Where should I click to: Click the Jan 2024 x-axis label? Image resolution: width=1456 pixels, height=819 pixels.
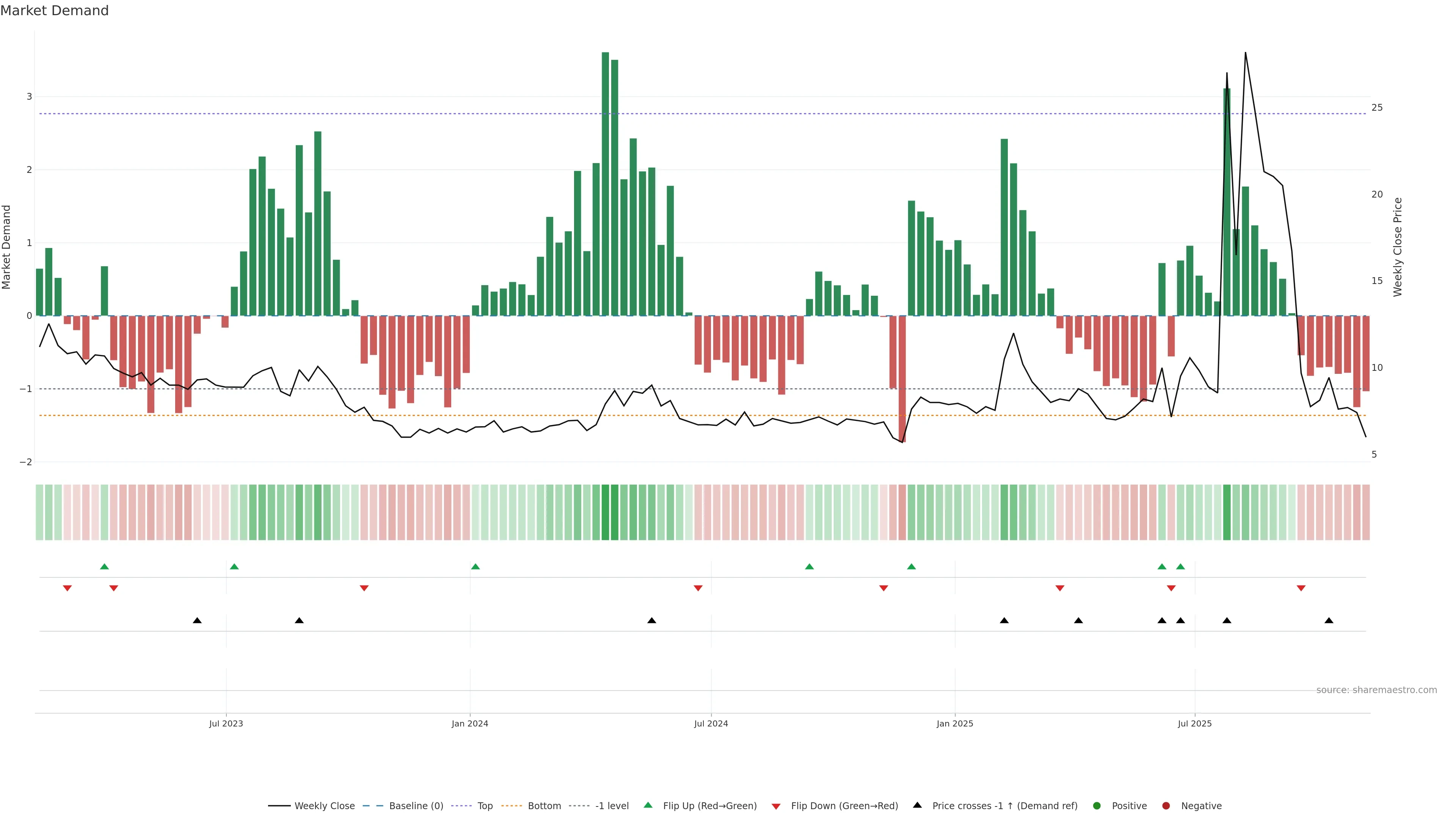coord(470,723)
